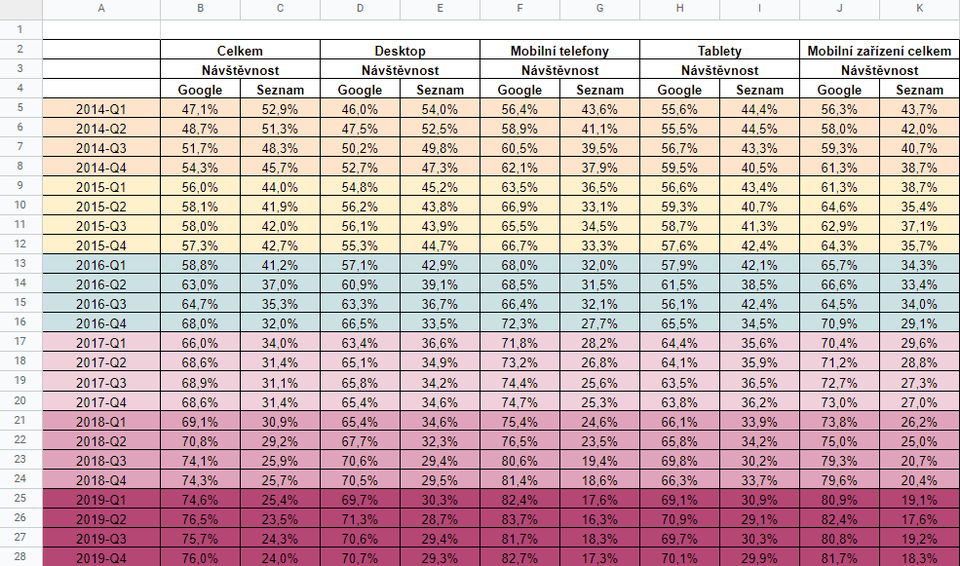Select the Desktop header cell
Screen dimensions: 960x566
pyautogui.click(x=400, y=50)
